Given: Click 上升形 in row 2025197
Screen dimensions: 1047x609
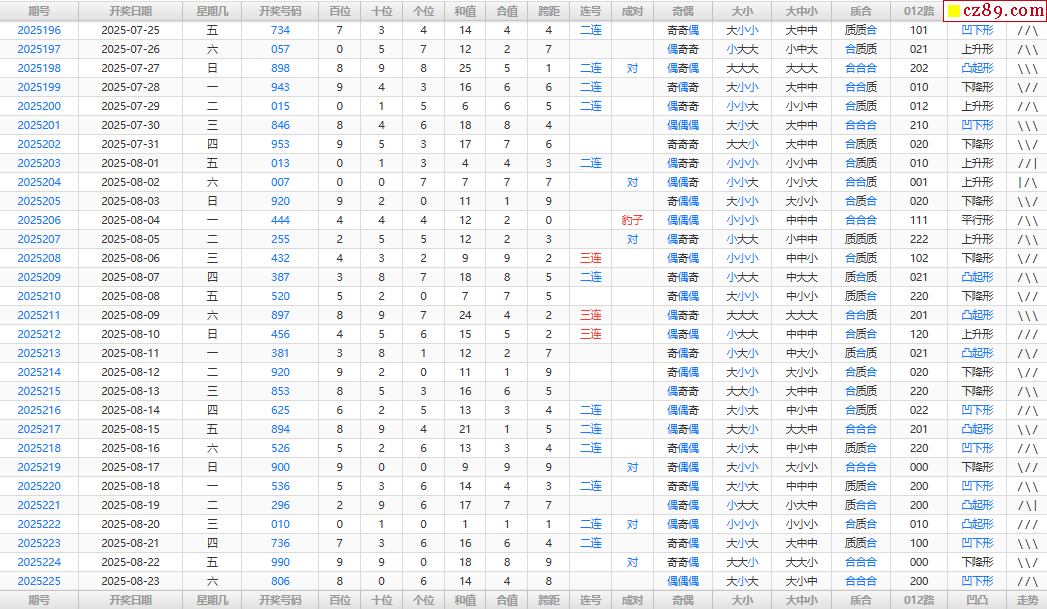Looking at the screenshot, I should (x=977, y=49).
